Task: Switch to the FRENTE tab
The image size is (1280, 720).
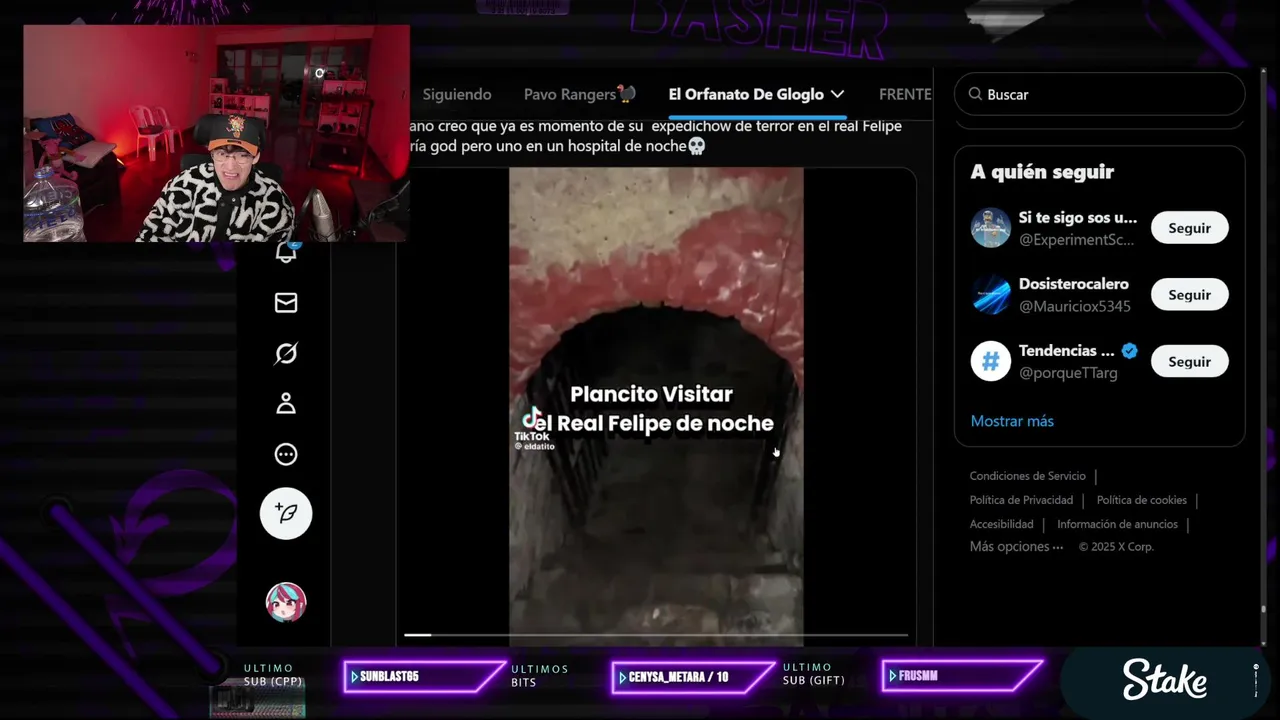Action: coord(905,94)
